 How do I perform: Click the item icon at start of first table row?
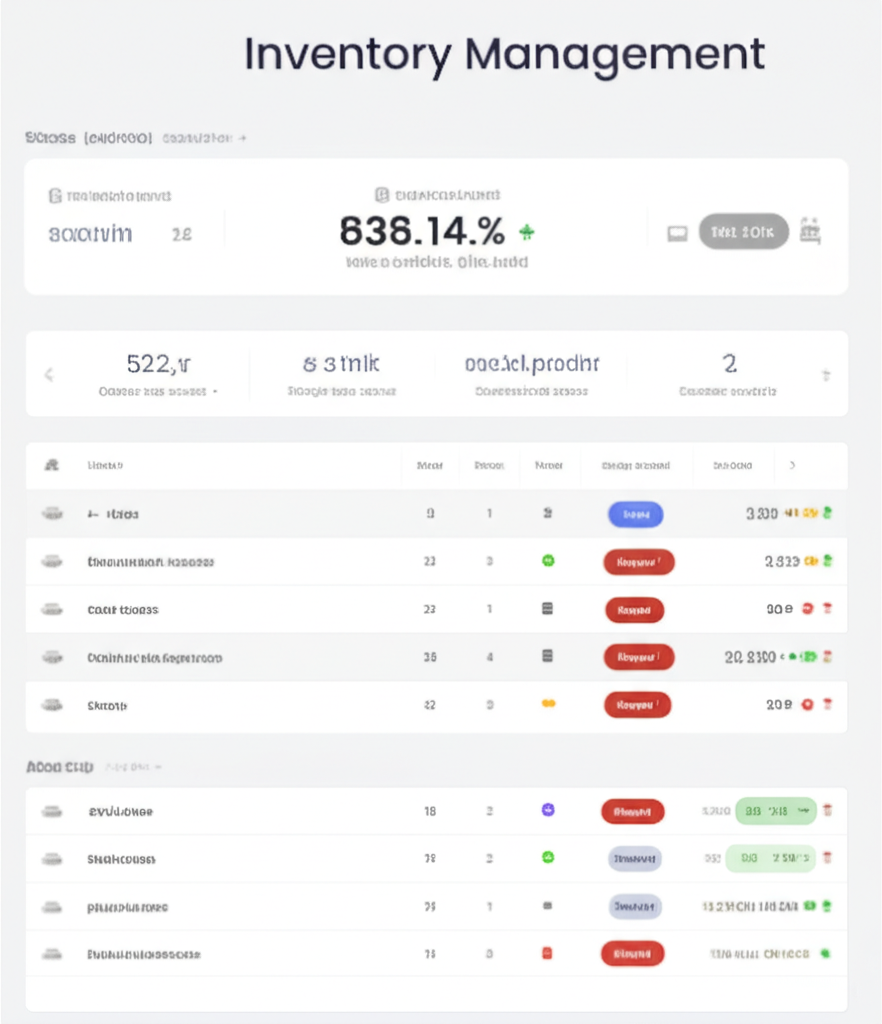(52, 513)
